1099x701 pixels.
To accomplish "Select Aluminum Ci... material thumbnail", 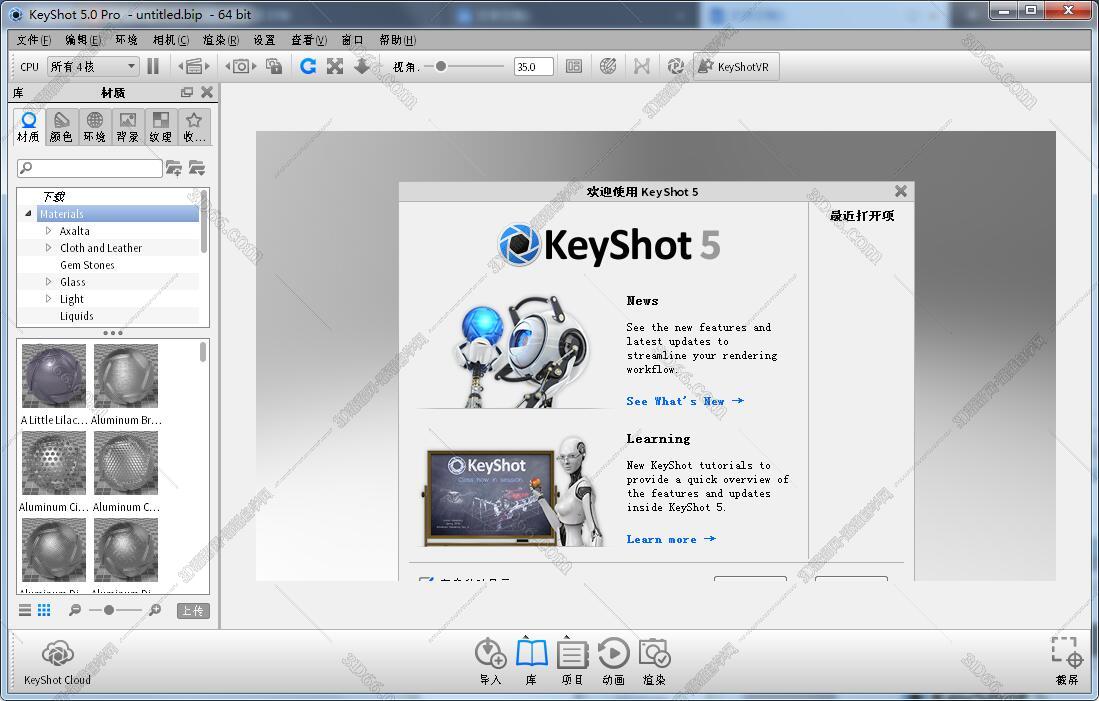I will tap(54, 463).
